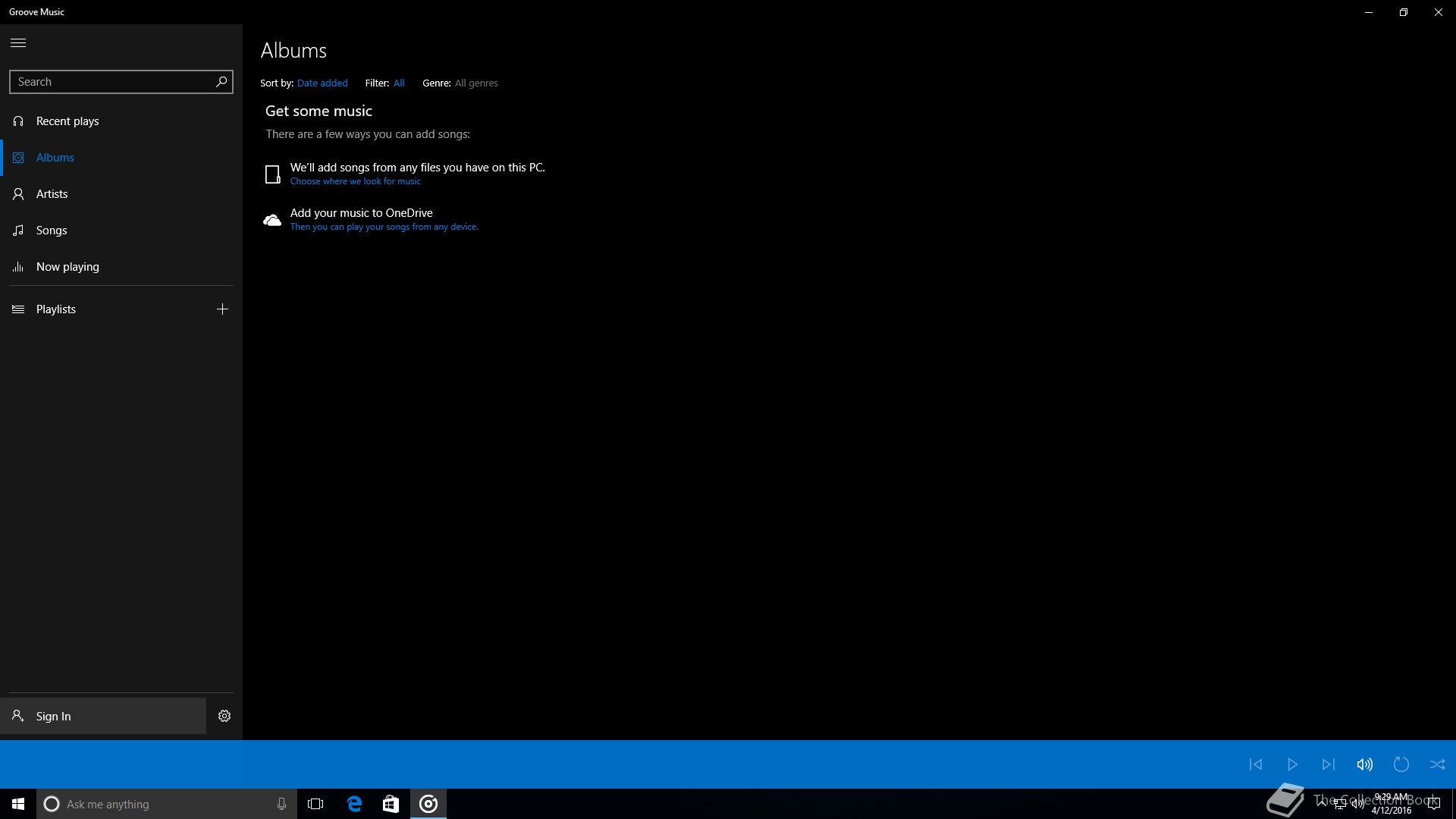Click the OneDrive play from any device link
The width and height of the screenshot is (1456, 819).
(x=384, y=227)
